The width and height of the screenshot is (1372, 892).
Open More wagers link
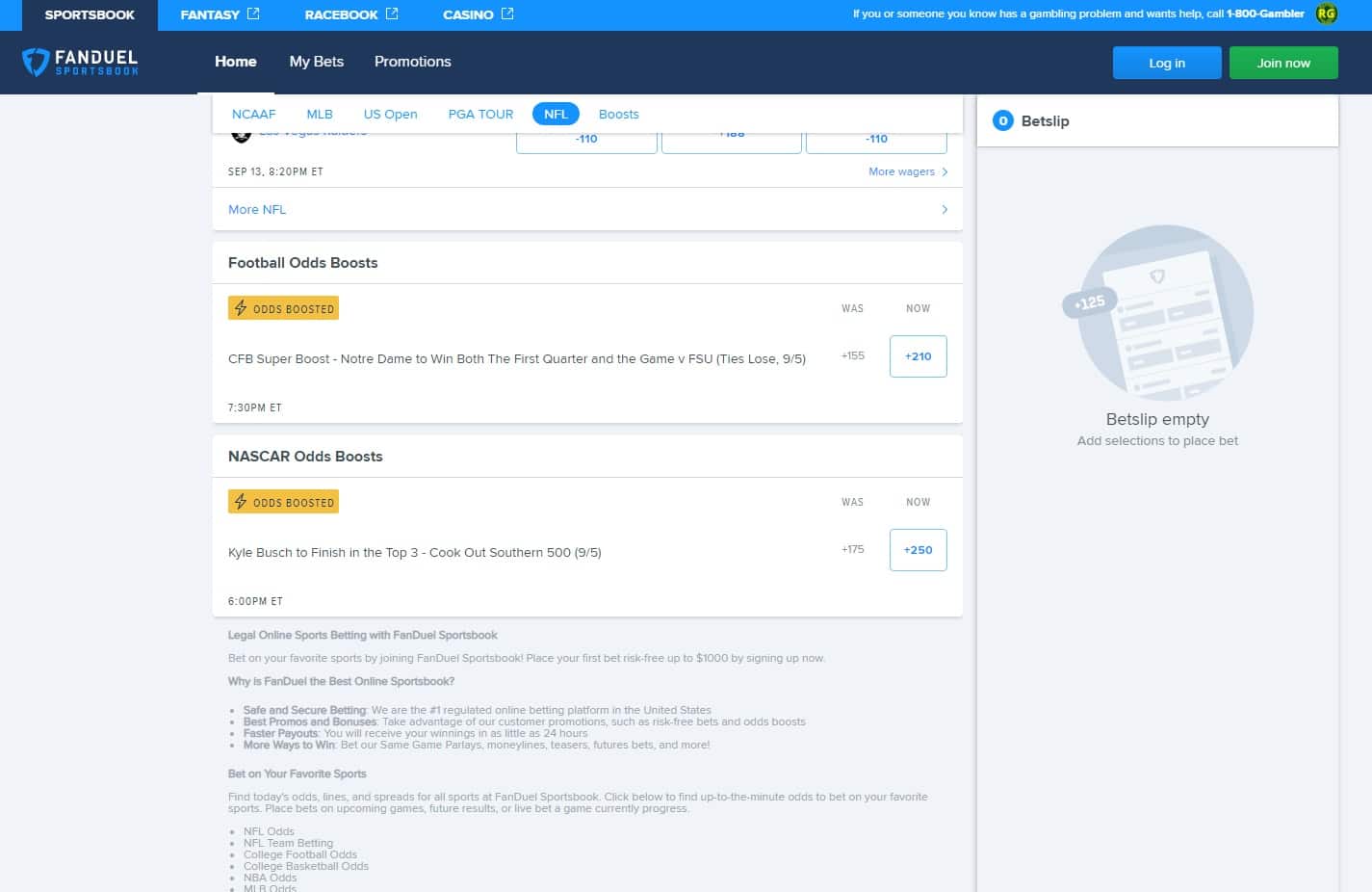901,171
